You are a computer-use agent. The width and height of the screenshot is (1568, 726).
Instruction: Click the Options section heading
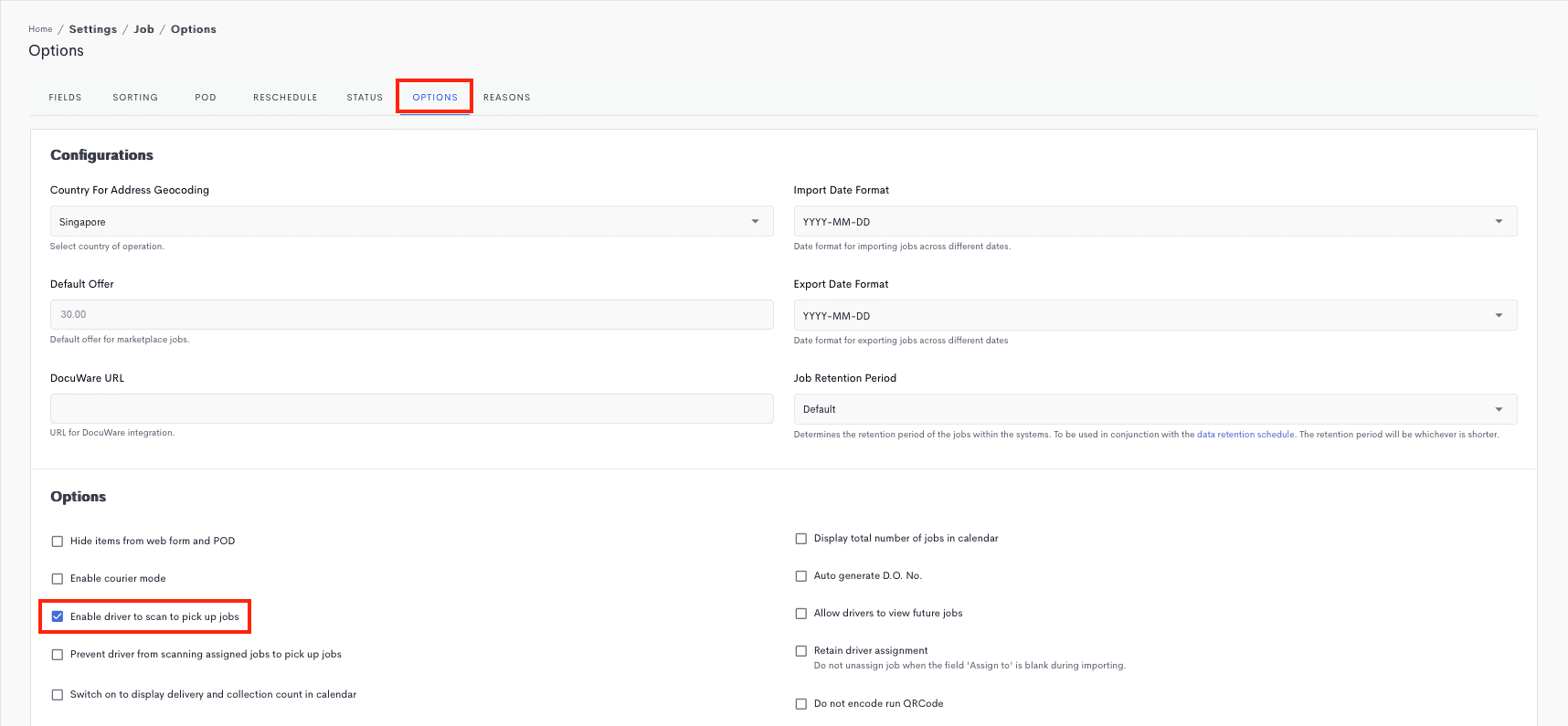click(x=78, y=497)
